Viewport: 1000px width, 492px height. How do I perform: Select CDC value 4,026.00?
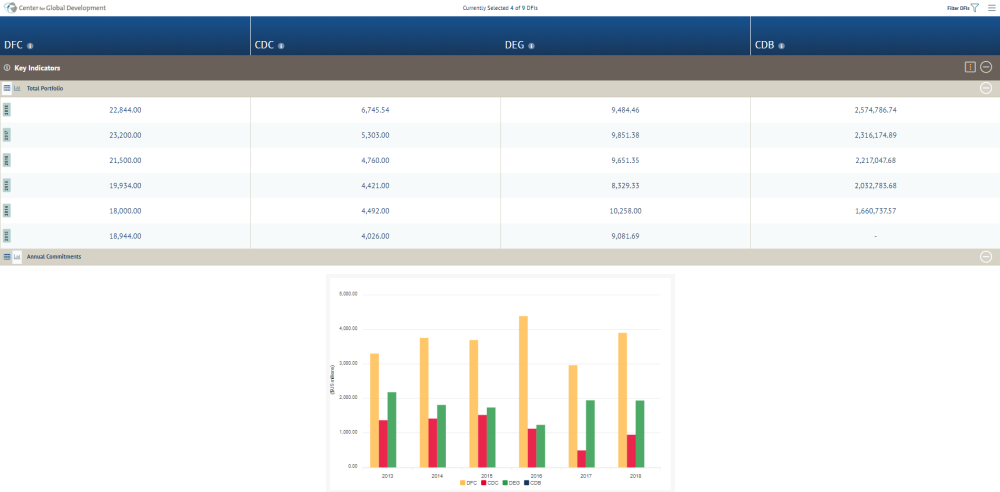[x=375, y=236]
